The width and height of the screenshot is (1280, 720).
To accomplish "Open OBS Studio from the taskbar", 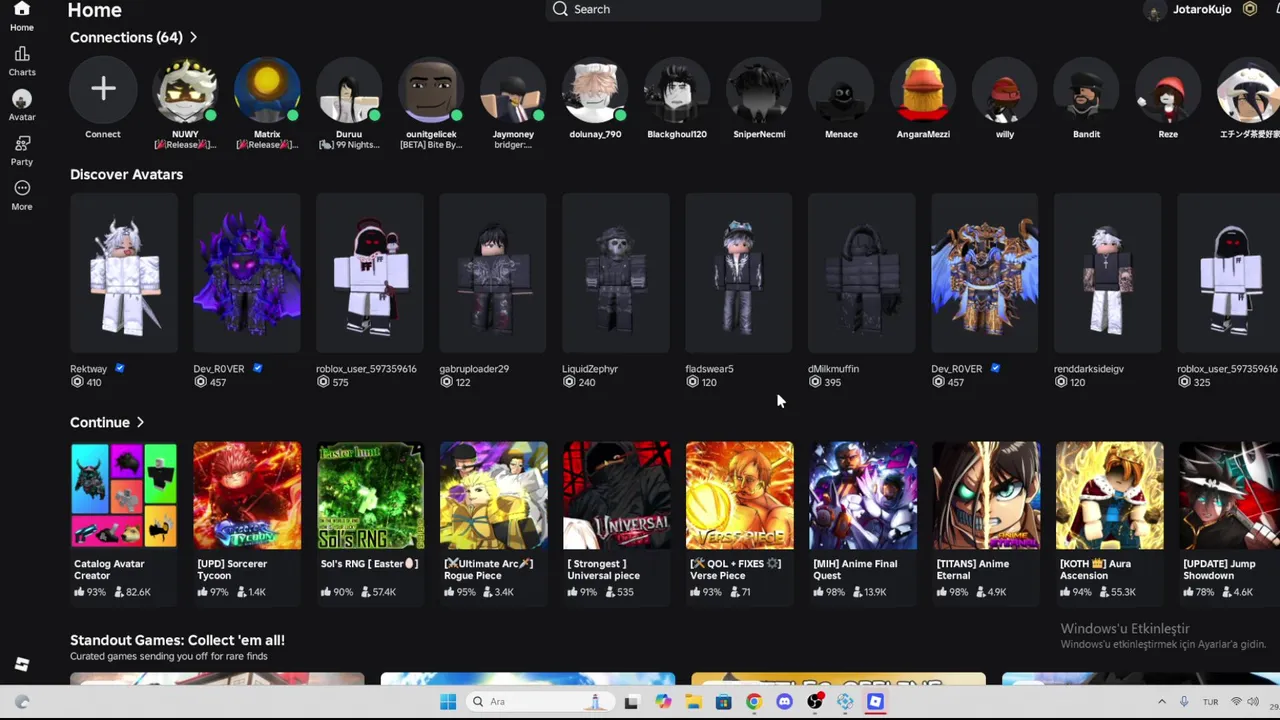I will pyautogui.click(x=815, y=701).
